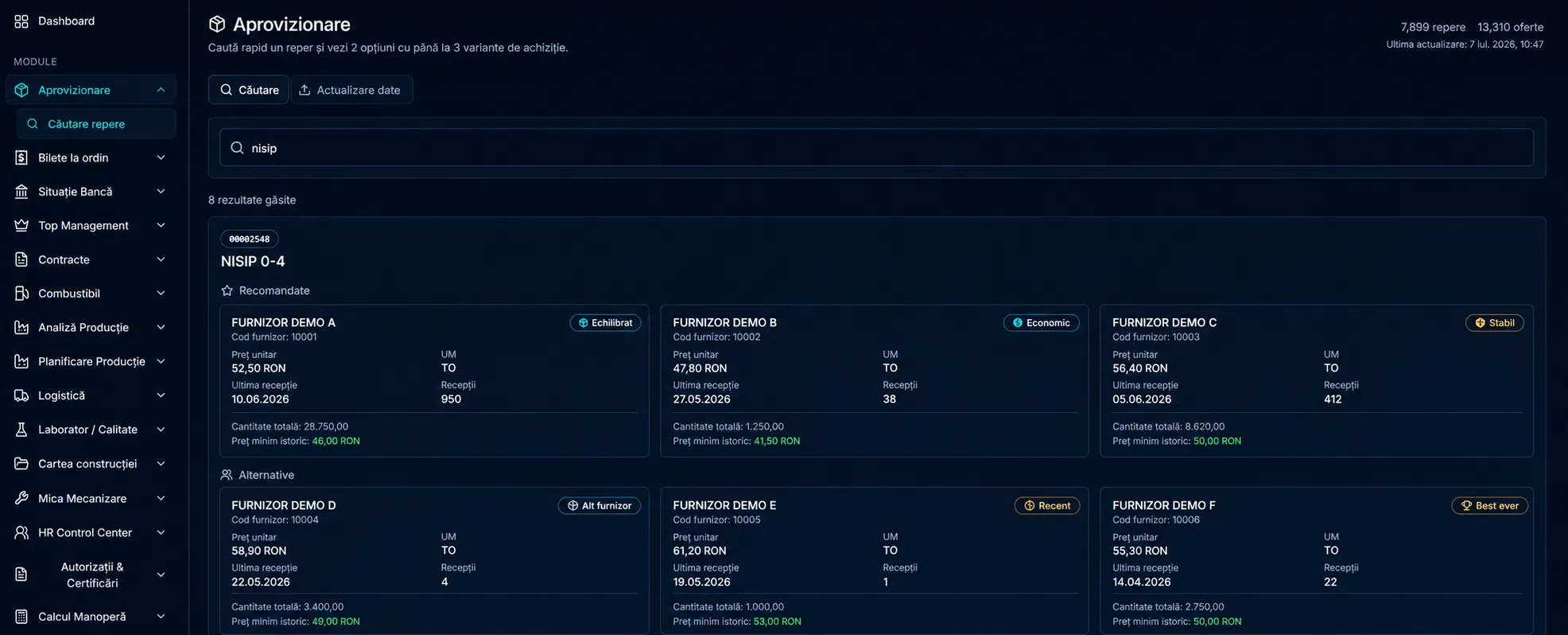1568x635 pixels.
Task: Click the Cartea construcției folder icon
Action: click(21, 463)
